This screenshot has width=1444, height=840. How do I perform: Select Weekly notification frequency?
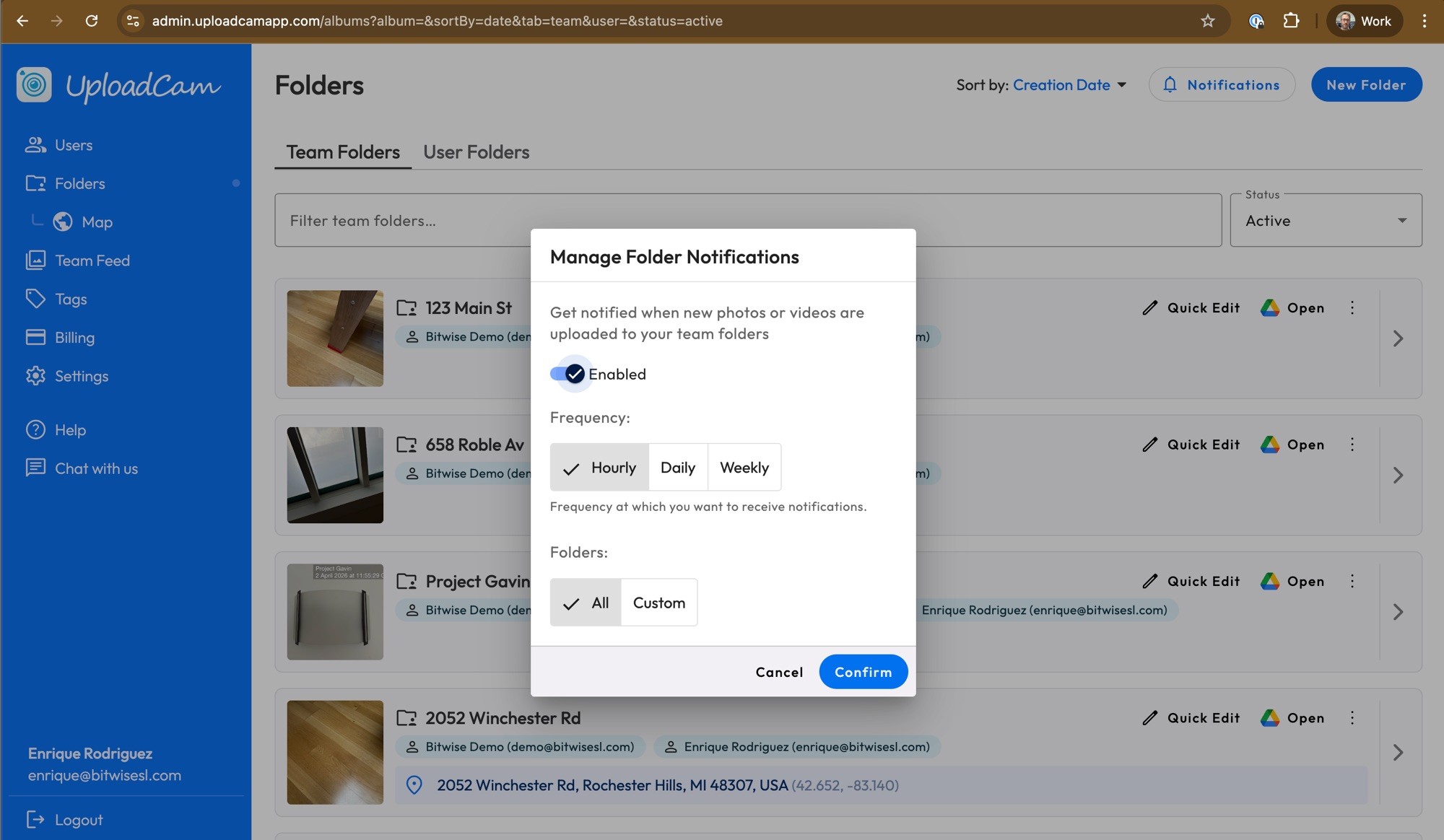point(744,468)
